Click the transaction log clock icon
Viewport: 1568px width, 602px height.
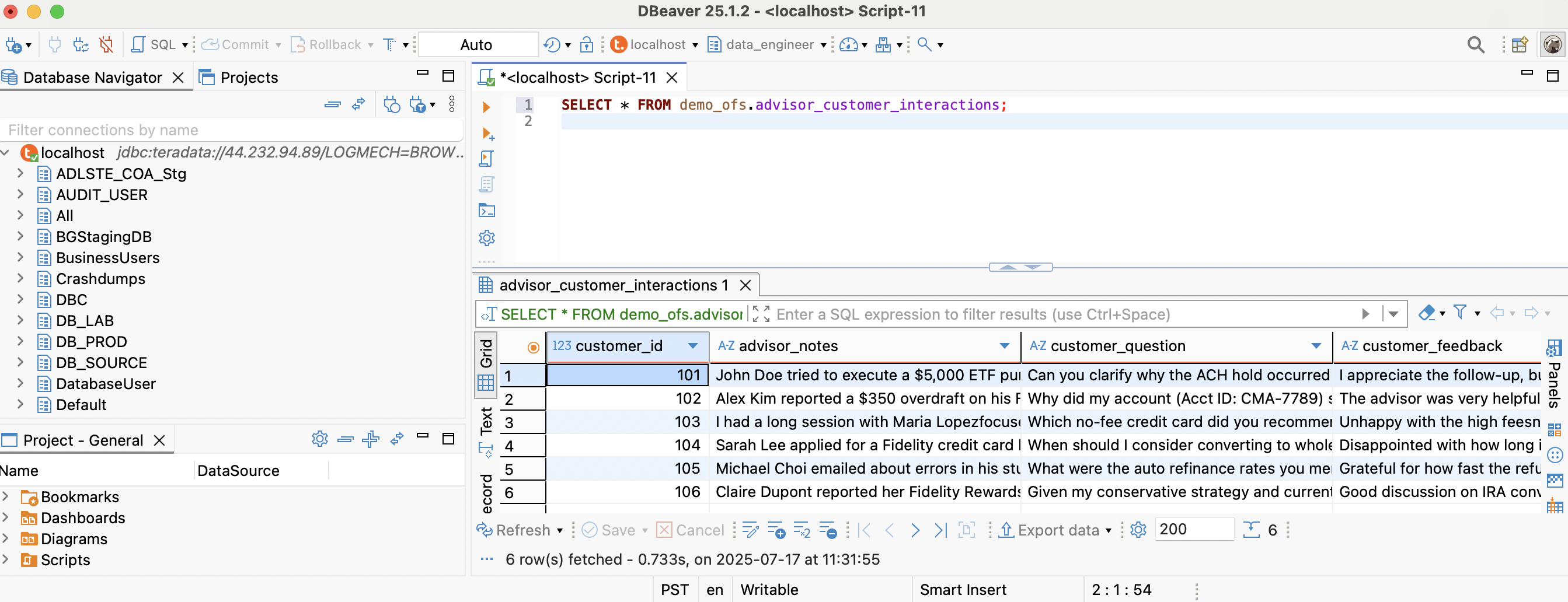click(552, 45)
